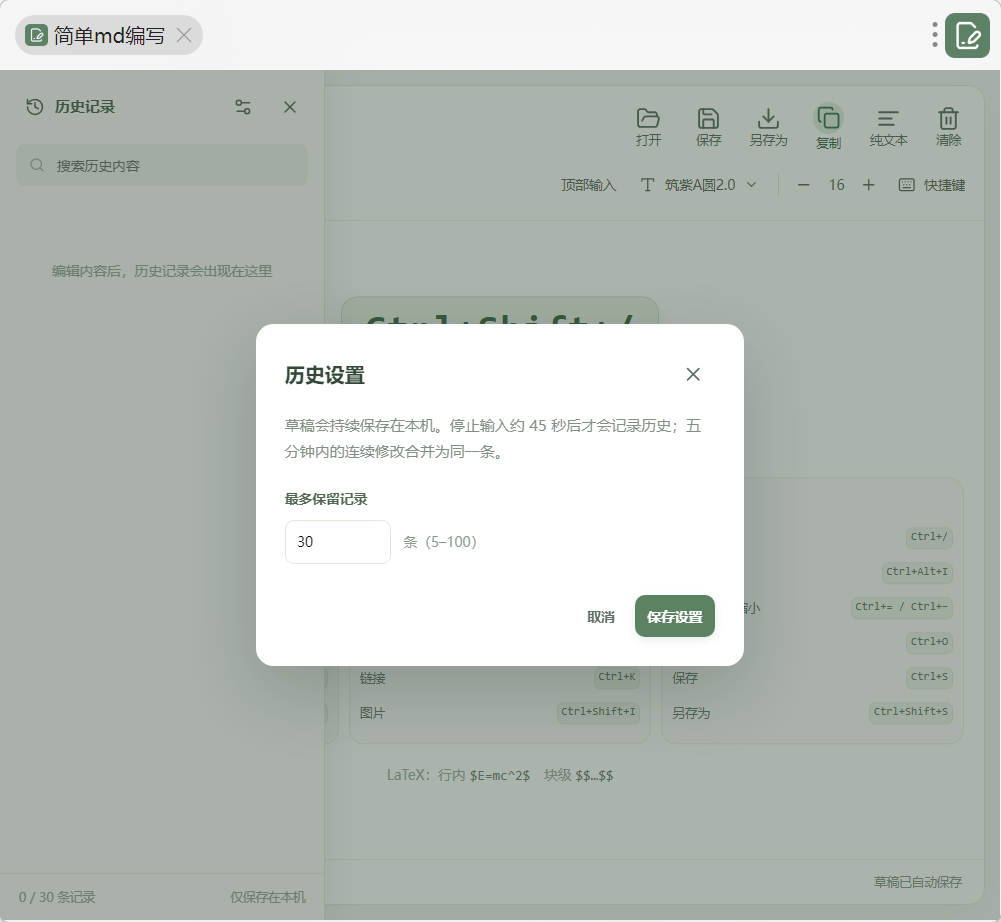Click the 草稿已自动保存 status text
Image resolution: width=1001 pixels, height=922 pixels.
[x=917, y=882]
